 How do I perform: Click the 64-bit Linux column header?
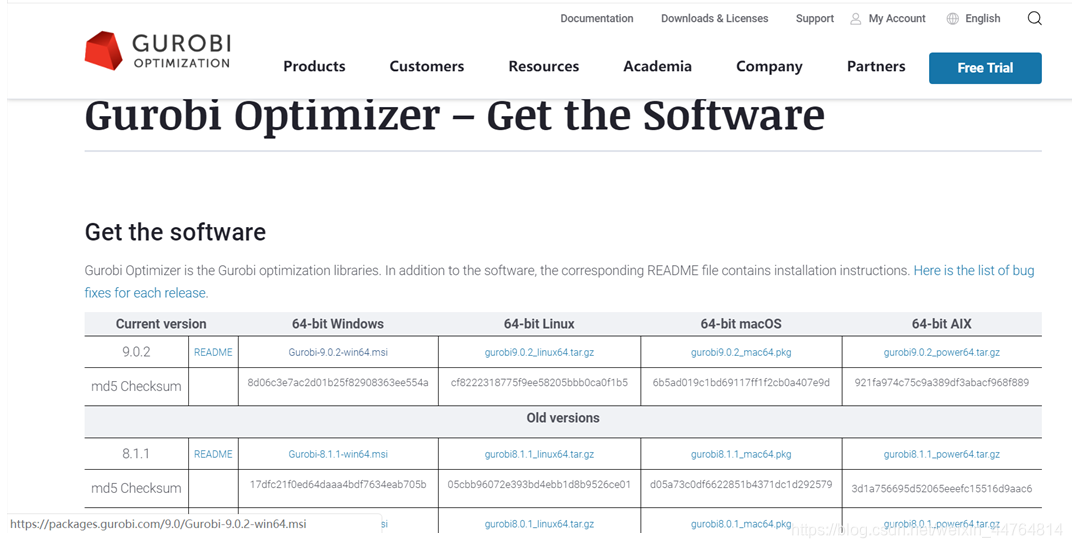(539, 324)
